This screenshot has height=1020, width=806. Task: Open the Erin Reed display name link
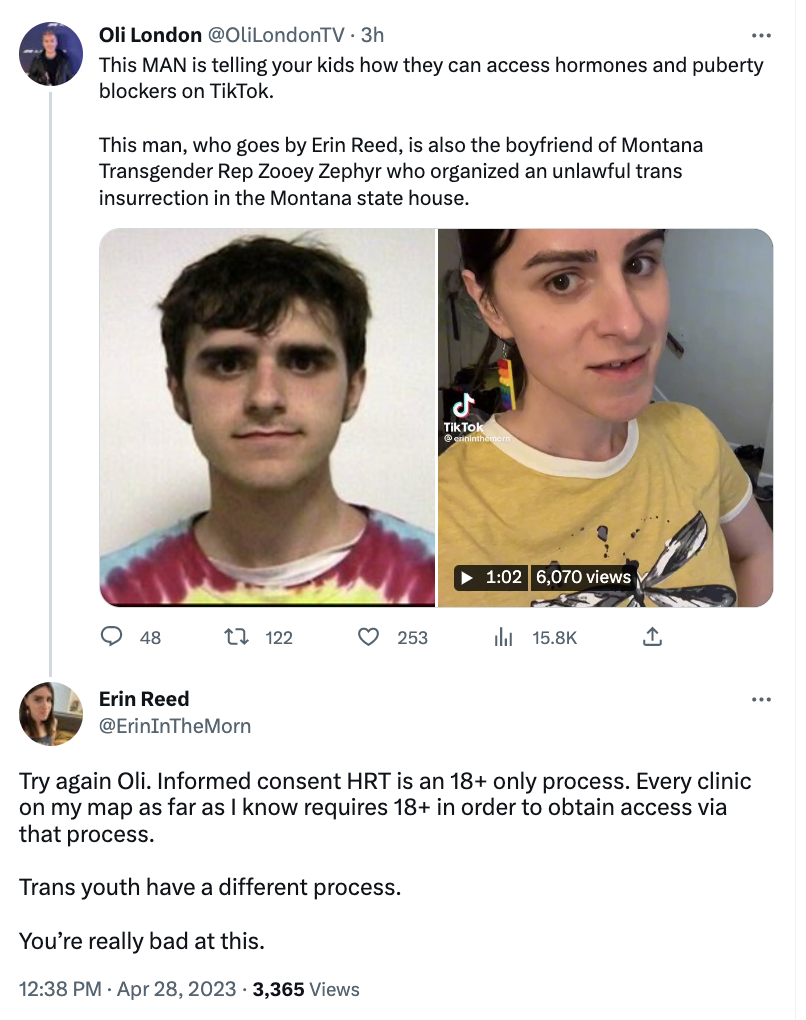pyautogui.click(x=144, y=699)
